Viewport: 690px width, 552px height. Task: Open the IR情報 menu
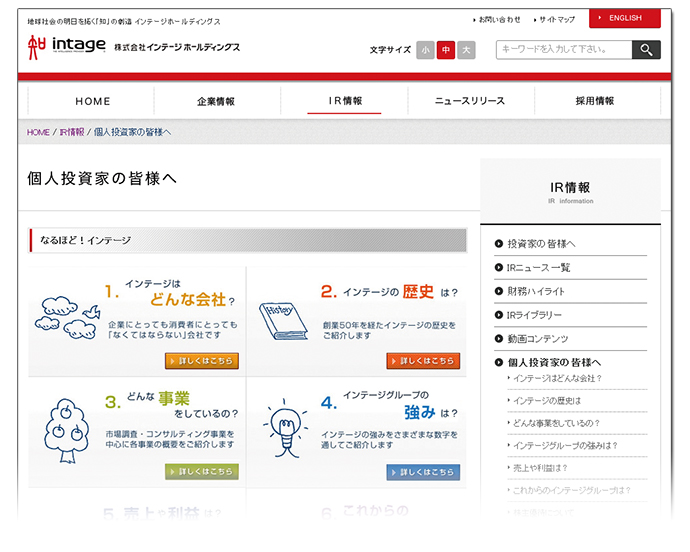pyautogui.click(x=345, y=101)
